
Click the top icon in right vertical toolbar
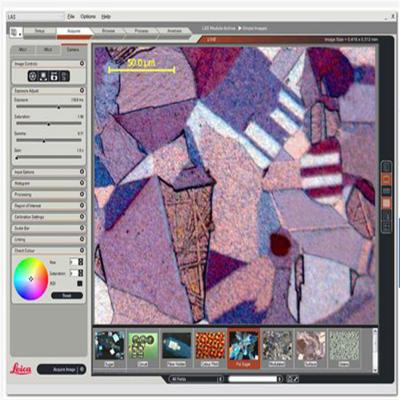387,166
